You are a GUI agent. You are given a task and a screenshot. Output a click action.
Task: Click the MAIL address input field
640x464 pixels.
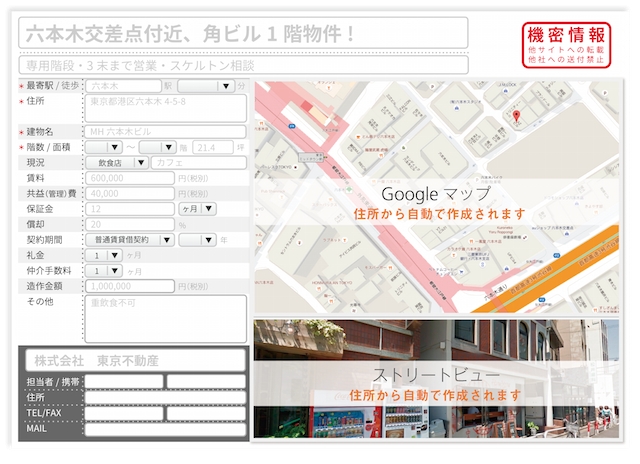click(x=165, y=430)
